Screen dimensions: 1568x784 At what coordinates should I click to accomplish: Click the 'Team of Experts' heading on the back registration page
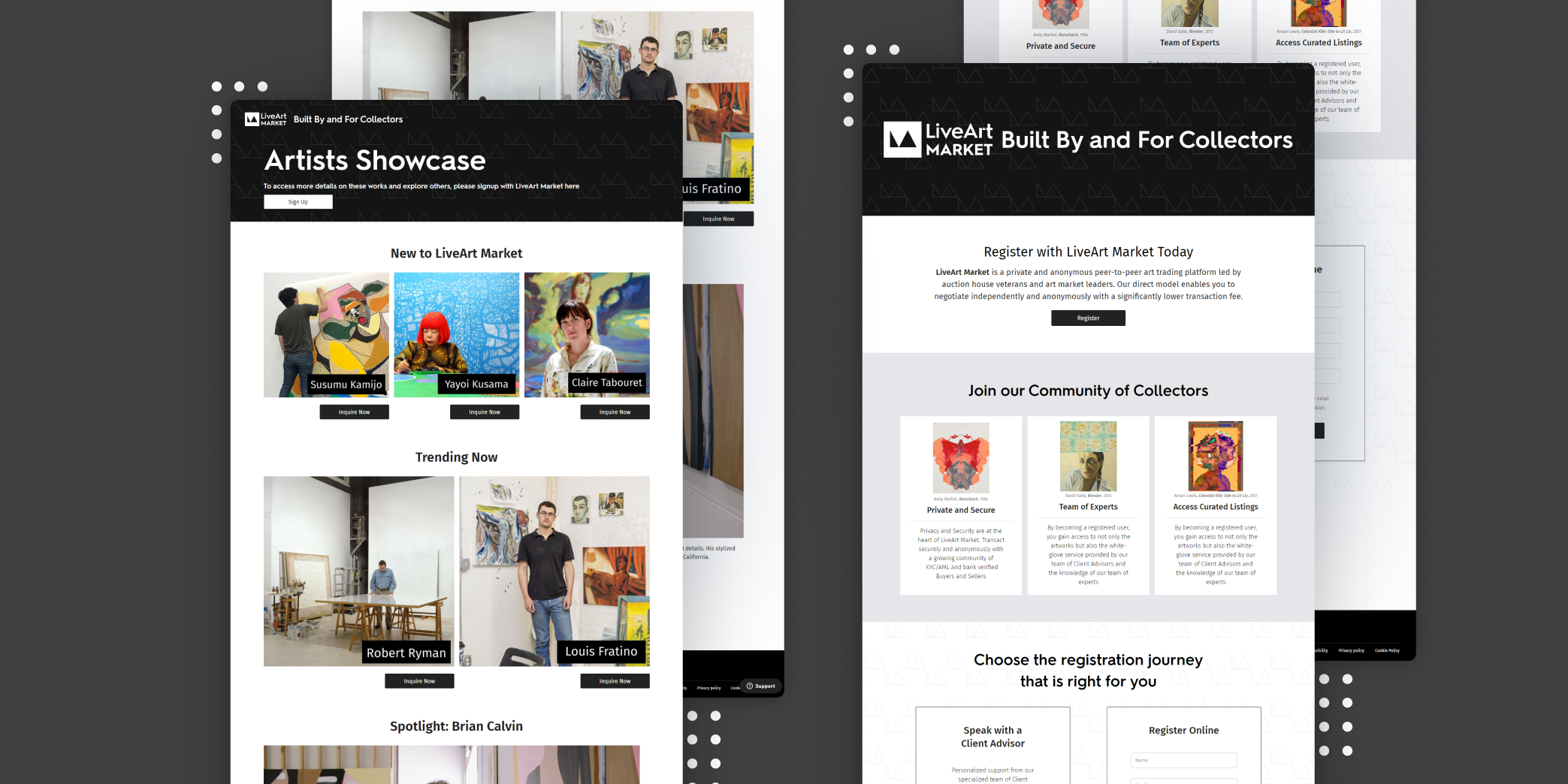1189,43
